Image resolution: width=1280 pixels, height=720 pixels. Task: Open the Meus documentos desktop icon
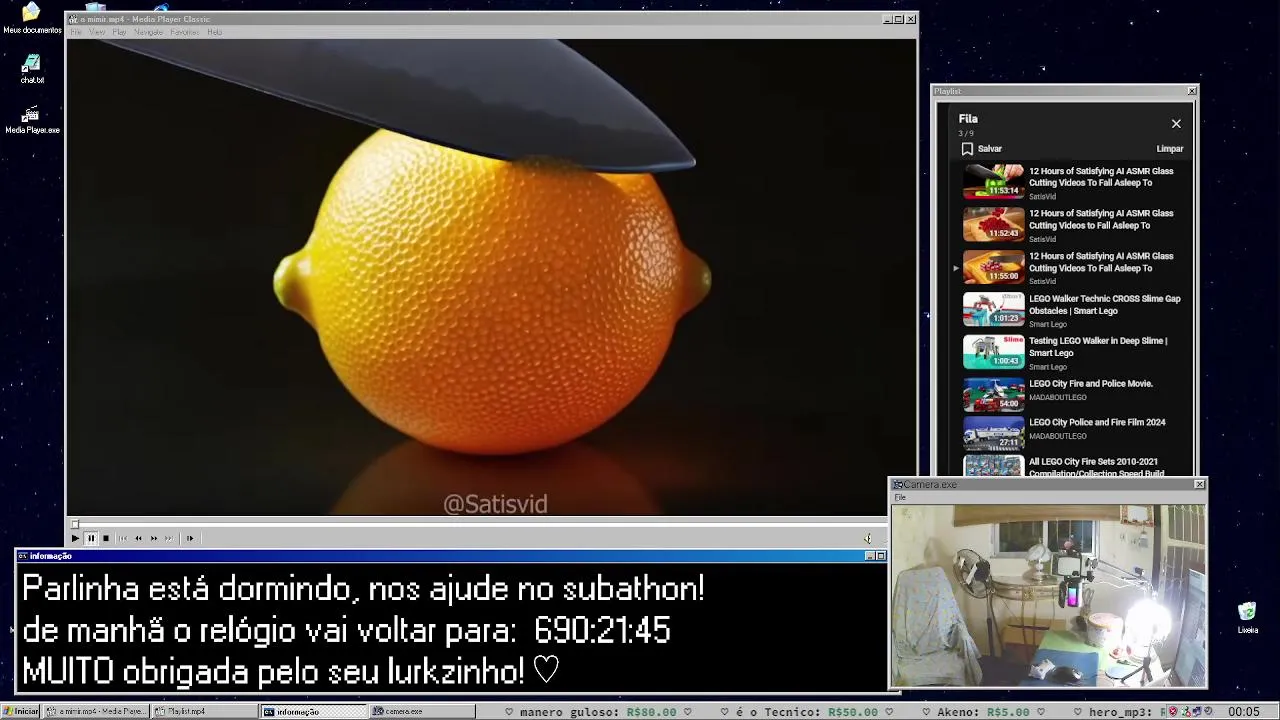(x=32, y=19)
